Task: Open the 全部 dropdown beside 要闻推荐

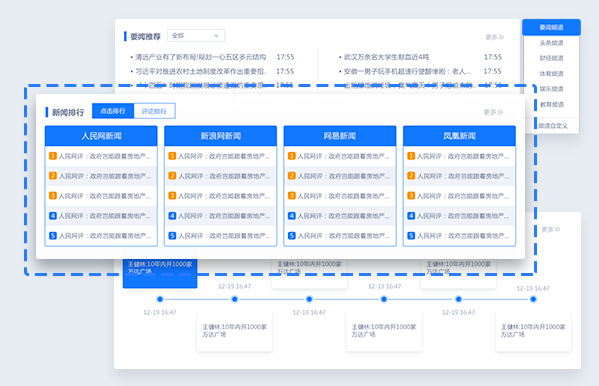Action: coord(196,36)
